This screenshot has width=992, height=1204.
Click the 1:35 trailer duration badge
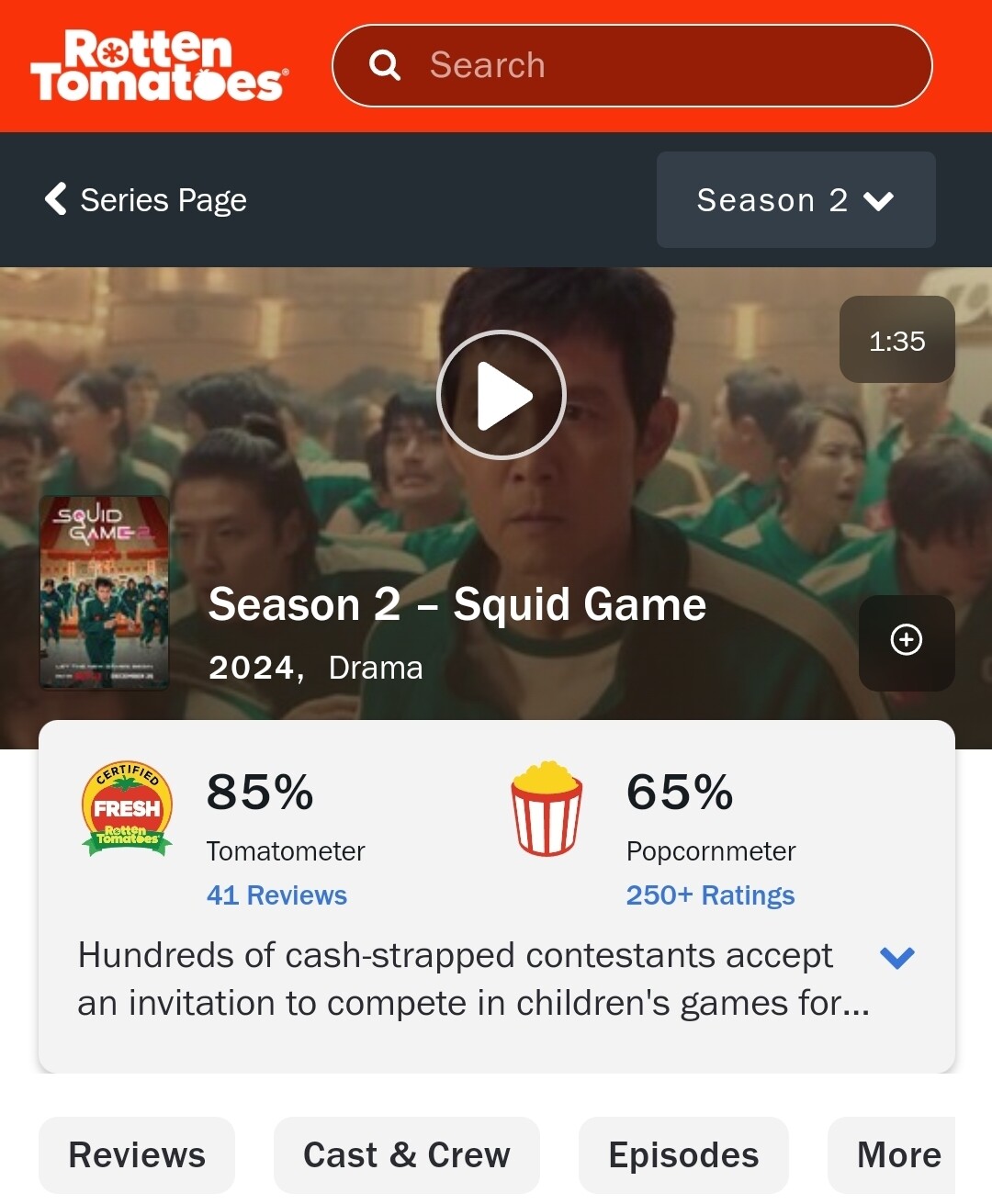[897, 340]
